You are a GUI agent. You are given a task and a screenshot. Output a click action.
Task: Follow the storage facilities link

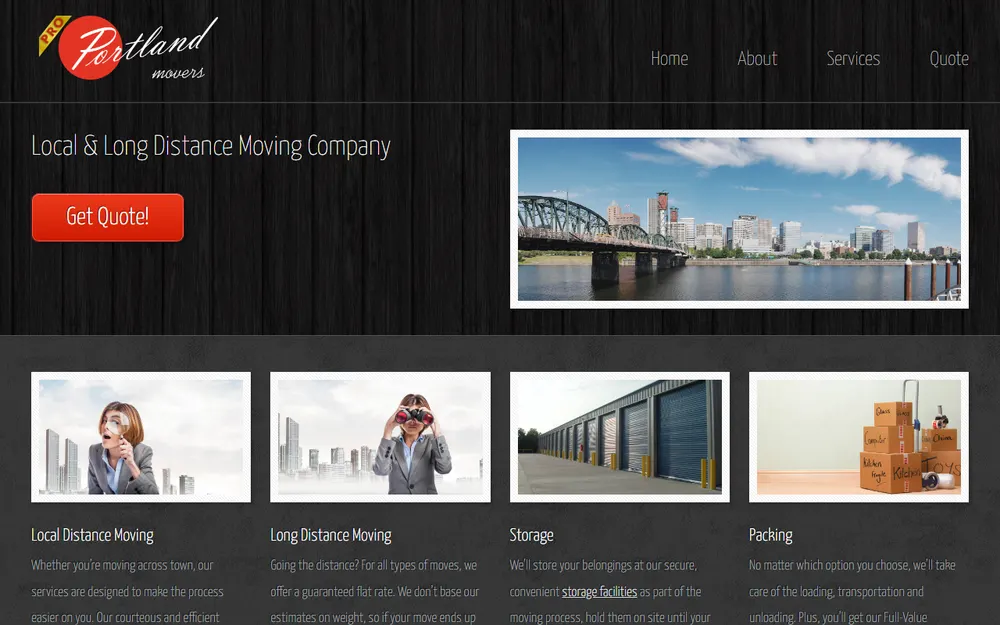click(599, 592)
